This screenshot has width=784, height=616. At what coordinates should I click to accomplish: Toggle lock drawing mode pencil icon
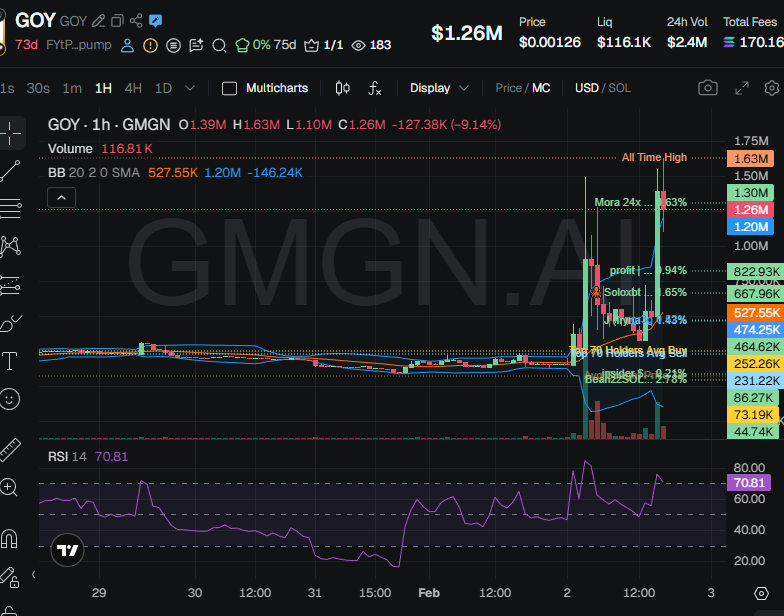click(10, 577)
